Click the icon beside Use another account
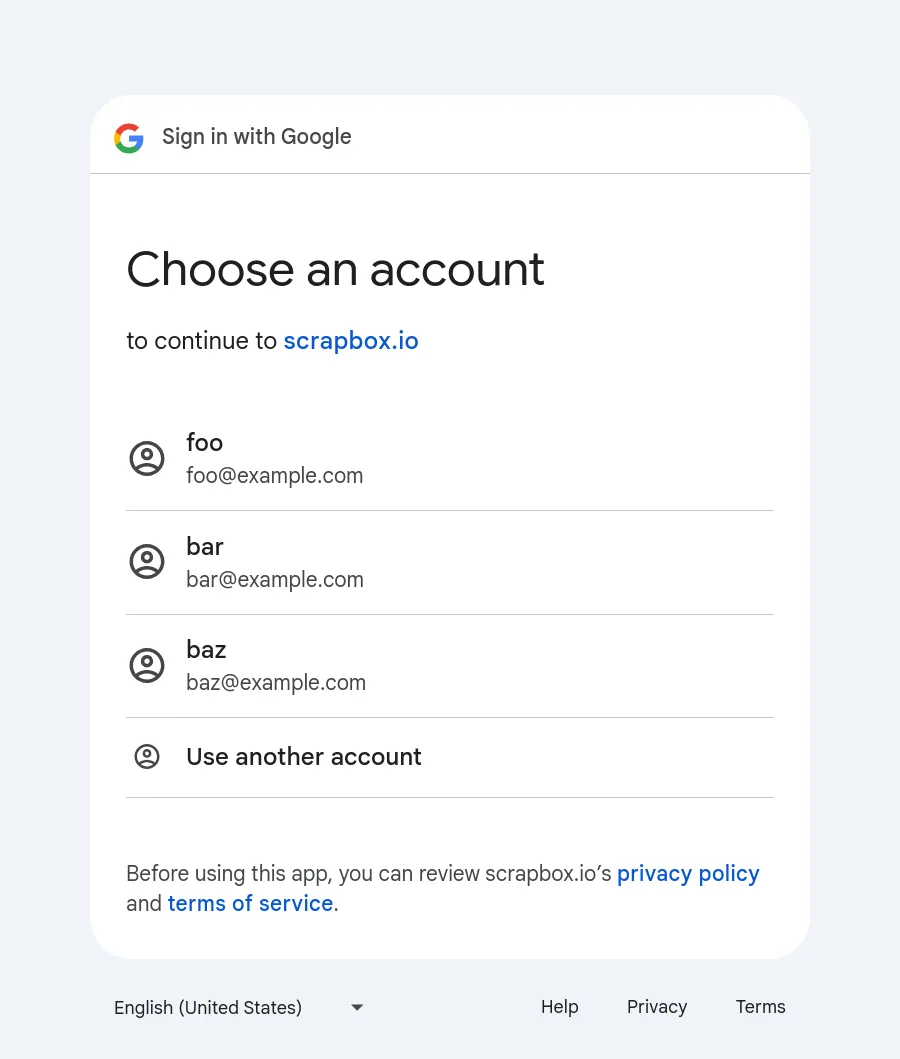This screenshot has width=900, height=1059. click(147, 757)
